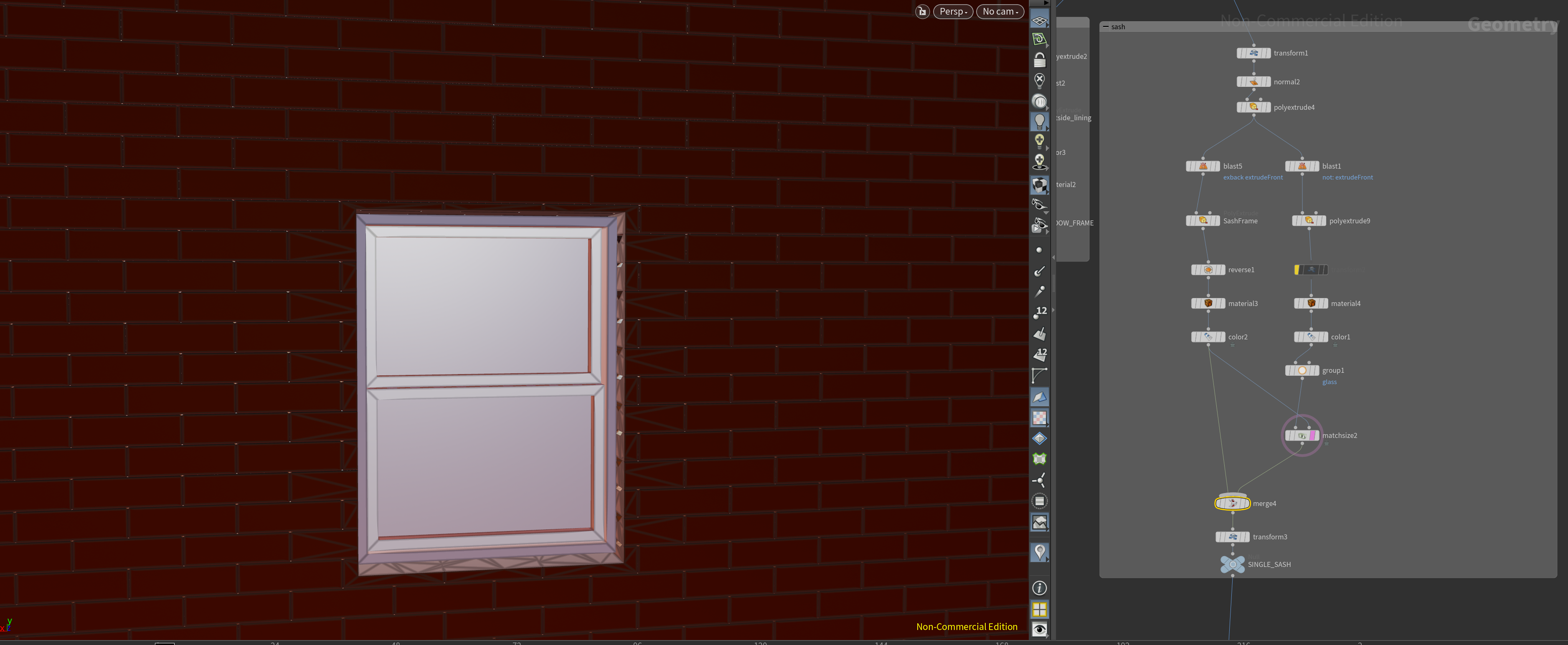Screen dimensions: 1568x645
Task: Open the viewport info icon
Action: click(1039, 588)
